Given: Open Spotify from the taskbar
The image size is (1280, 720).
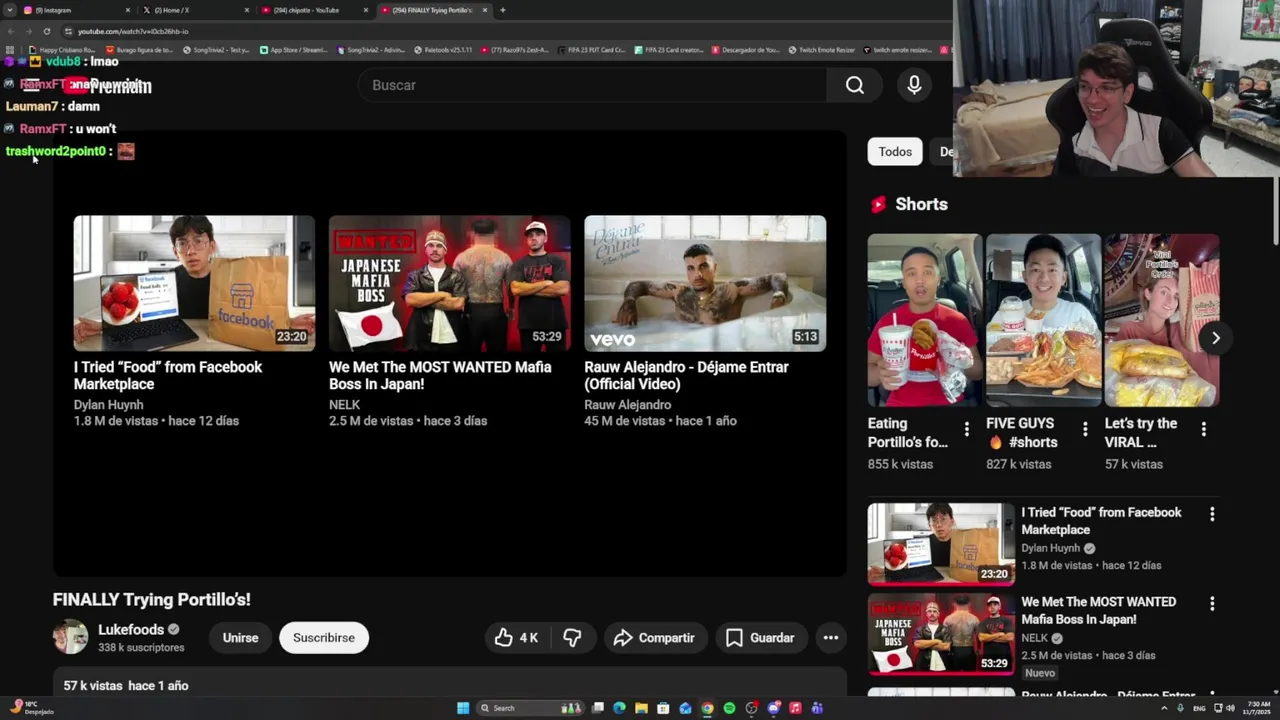Looking at the screenshot, I should point(730,708).
